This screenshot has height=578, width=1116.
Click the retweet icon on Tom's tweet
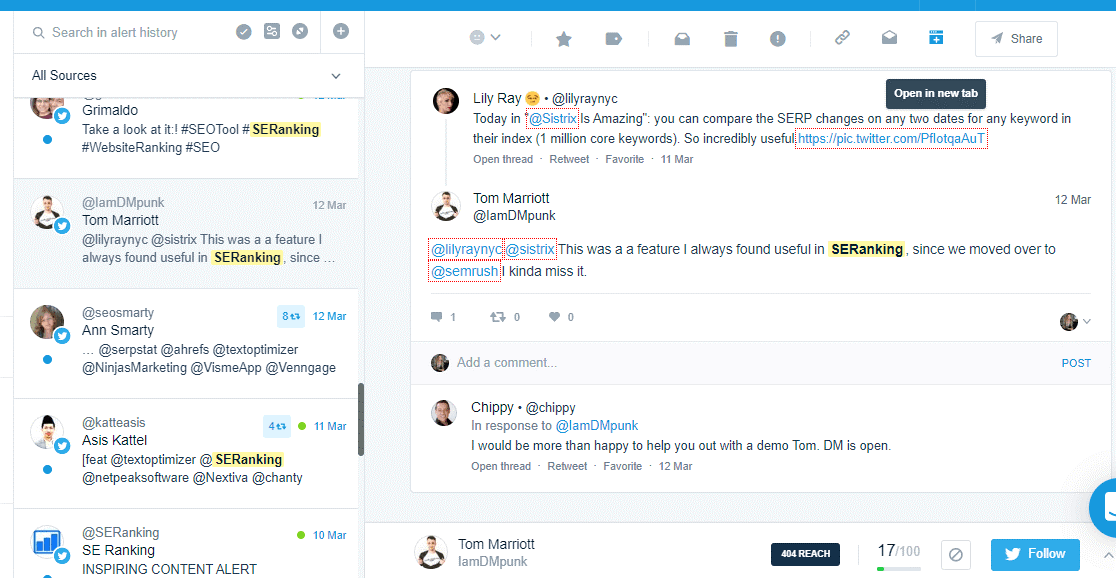[498, 317]
